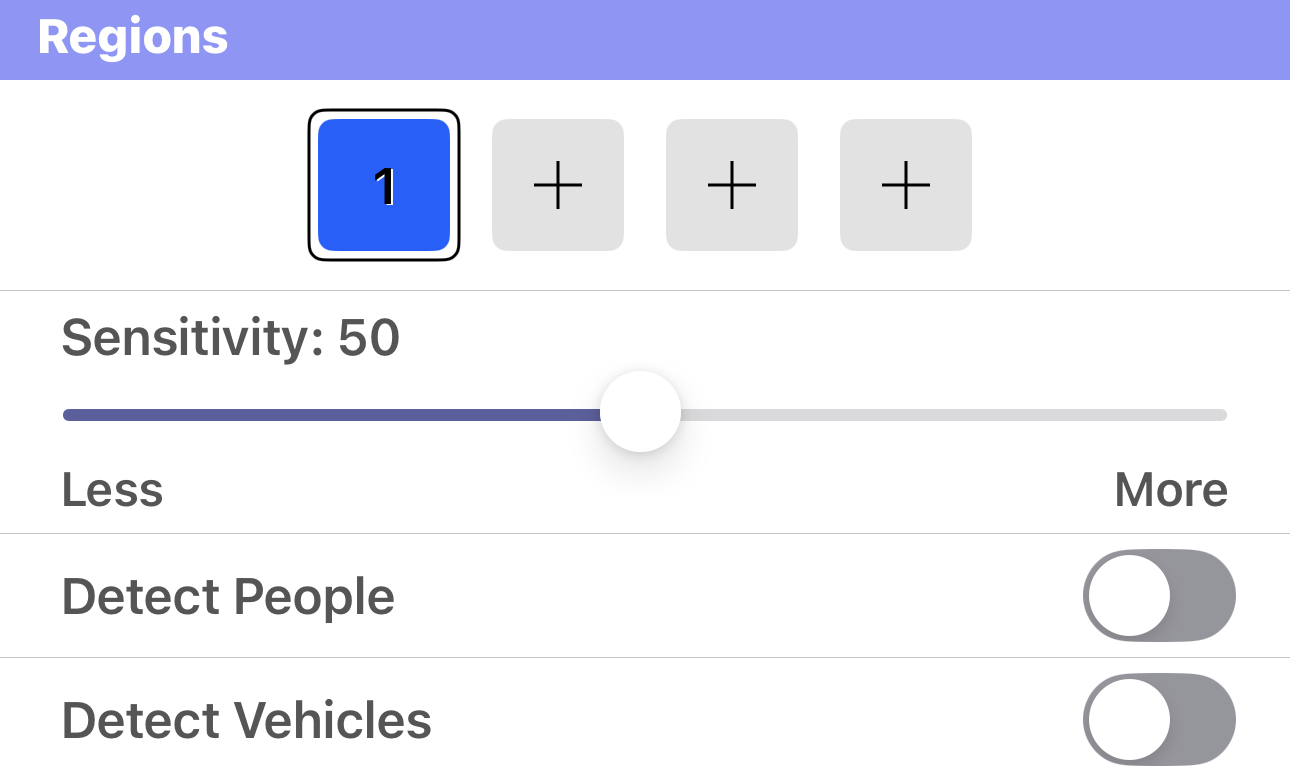Viewport: 1290px width, 774px height.
Task: Add a region using the third plus icon
Action: coord(731,185)
